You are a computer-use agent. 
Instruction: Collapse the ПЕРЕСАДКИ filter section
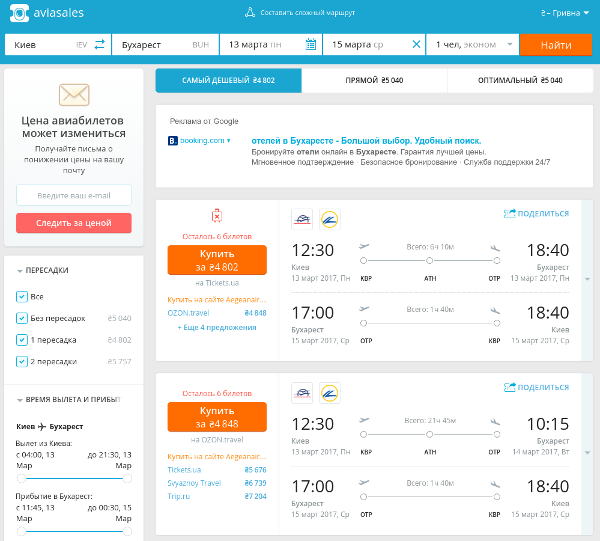click(x=22, y=270)
